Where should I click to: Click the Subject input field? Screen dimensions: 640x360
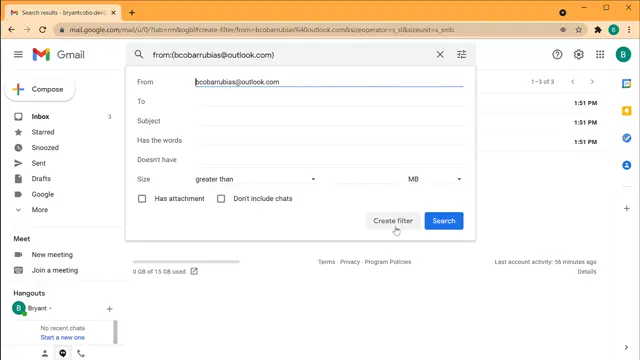point(329,121)
